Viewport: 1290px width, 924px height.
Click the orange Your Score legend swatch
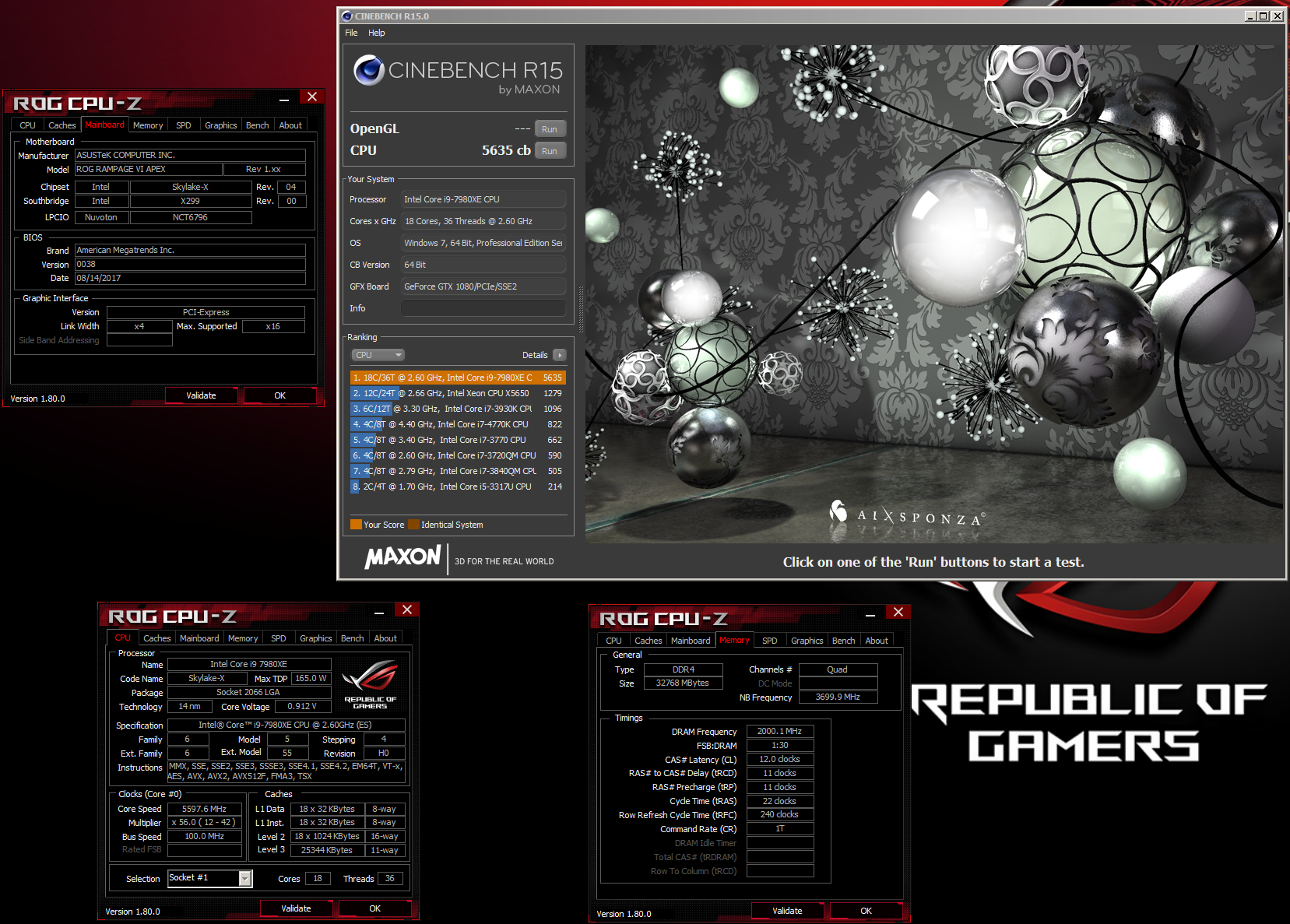click(x=356, y=524)
